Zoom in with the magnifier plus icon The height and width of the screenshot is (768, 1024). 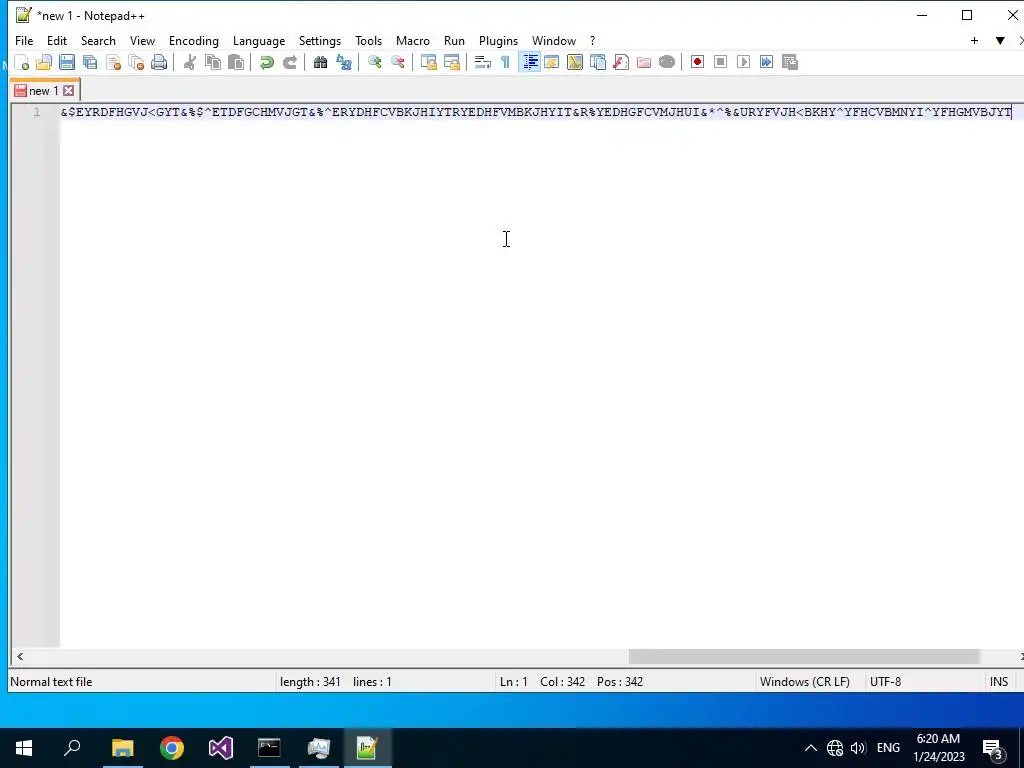(x=374, y=62)
